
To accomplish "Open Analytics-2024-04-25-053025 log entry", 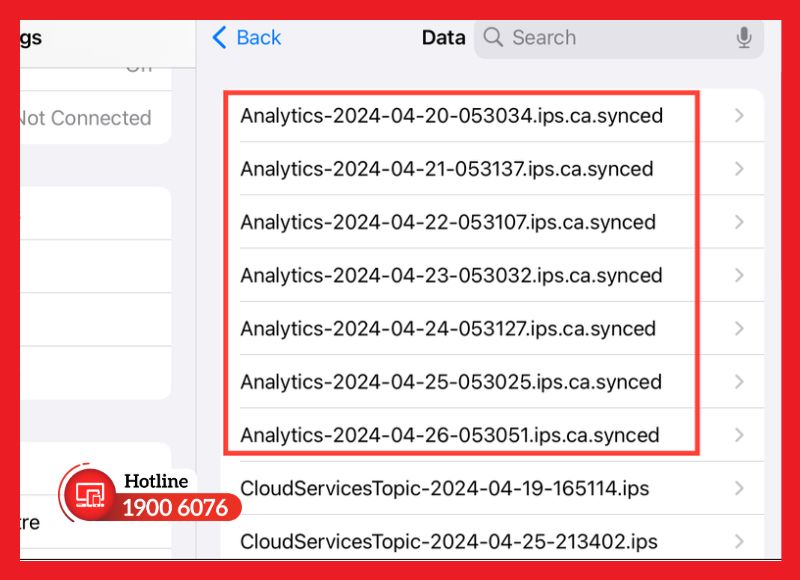I will (450, 382).
